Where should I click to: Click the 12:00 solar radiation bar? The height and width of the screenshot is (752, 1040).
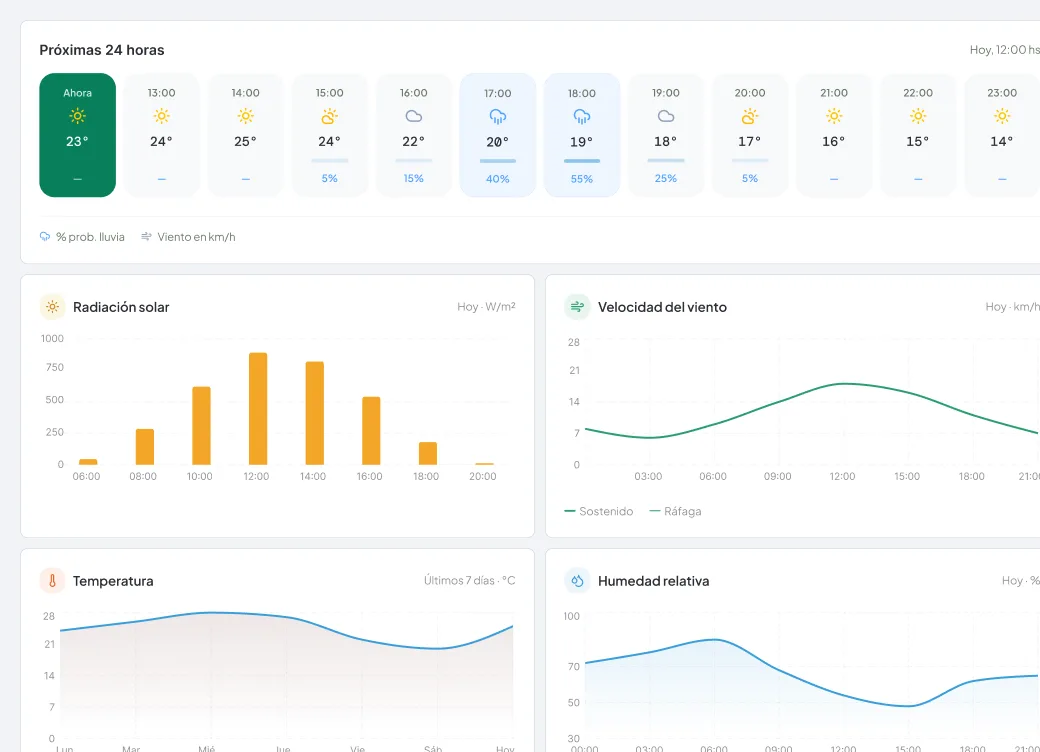258,408
